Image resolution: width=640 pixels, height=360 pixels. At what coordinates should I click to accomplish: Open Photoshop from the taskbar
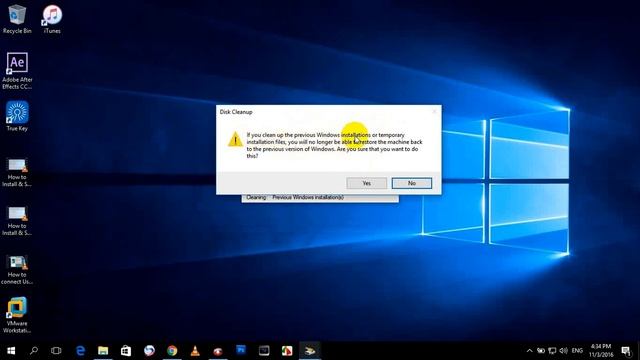pos(241,351)
